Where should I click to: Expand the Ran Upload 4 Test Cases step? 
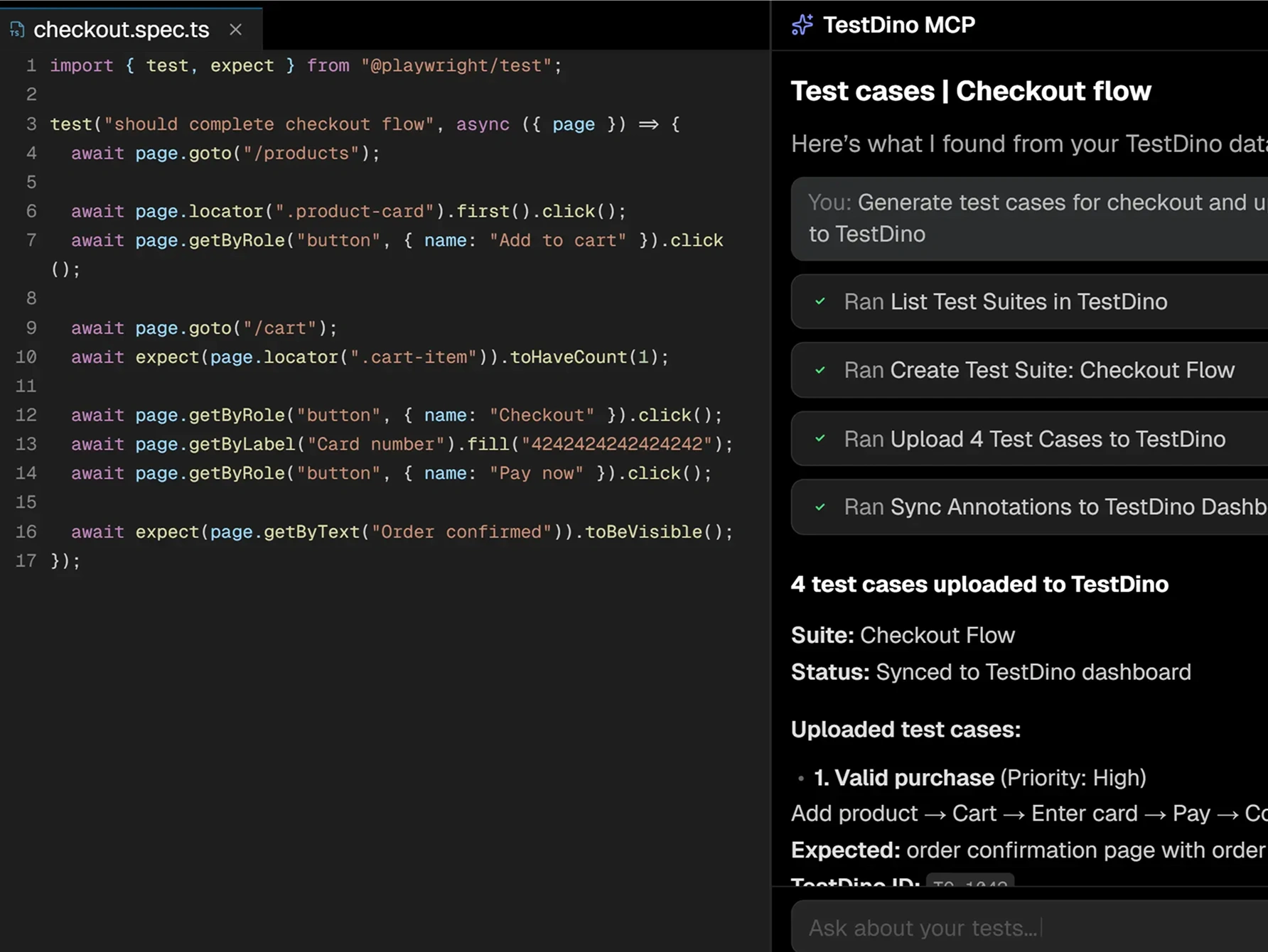pyautogui.click(x=1029, y=439)
